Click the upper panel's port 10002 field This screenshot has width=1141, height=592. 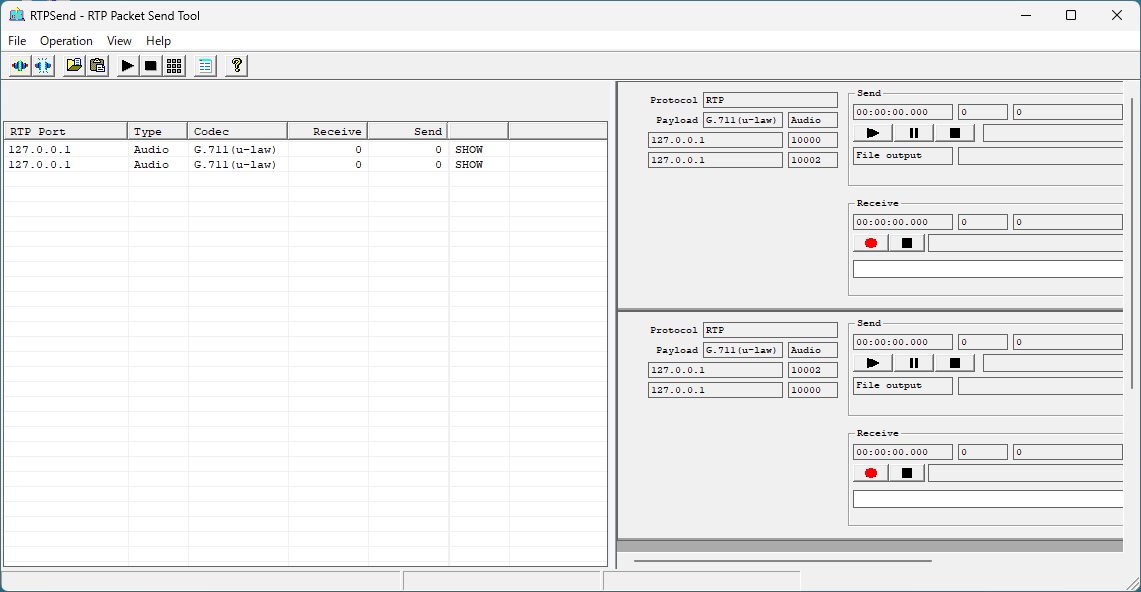pos(813,160)
